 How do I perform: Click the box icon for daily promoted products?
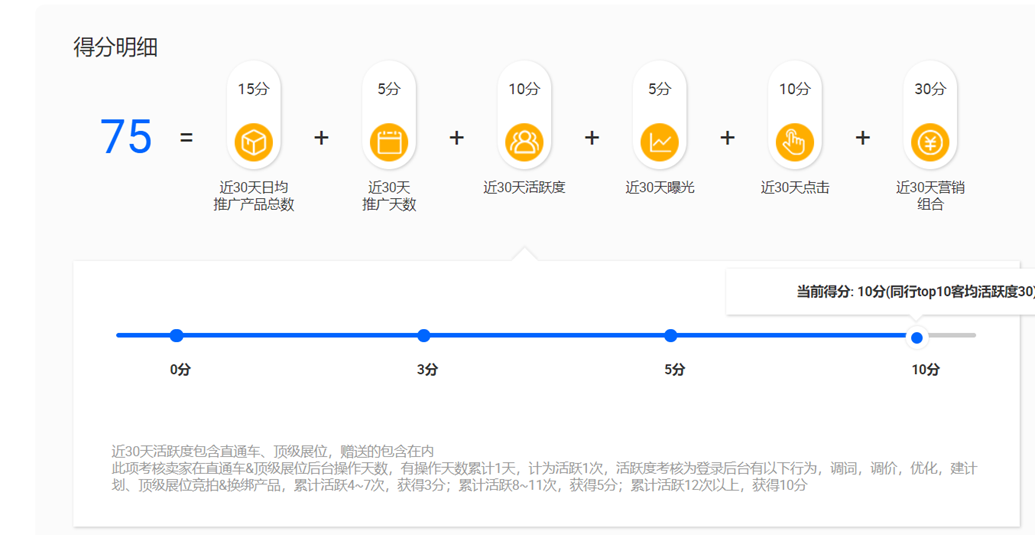pyautogui.click(x=253, y=142)
